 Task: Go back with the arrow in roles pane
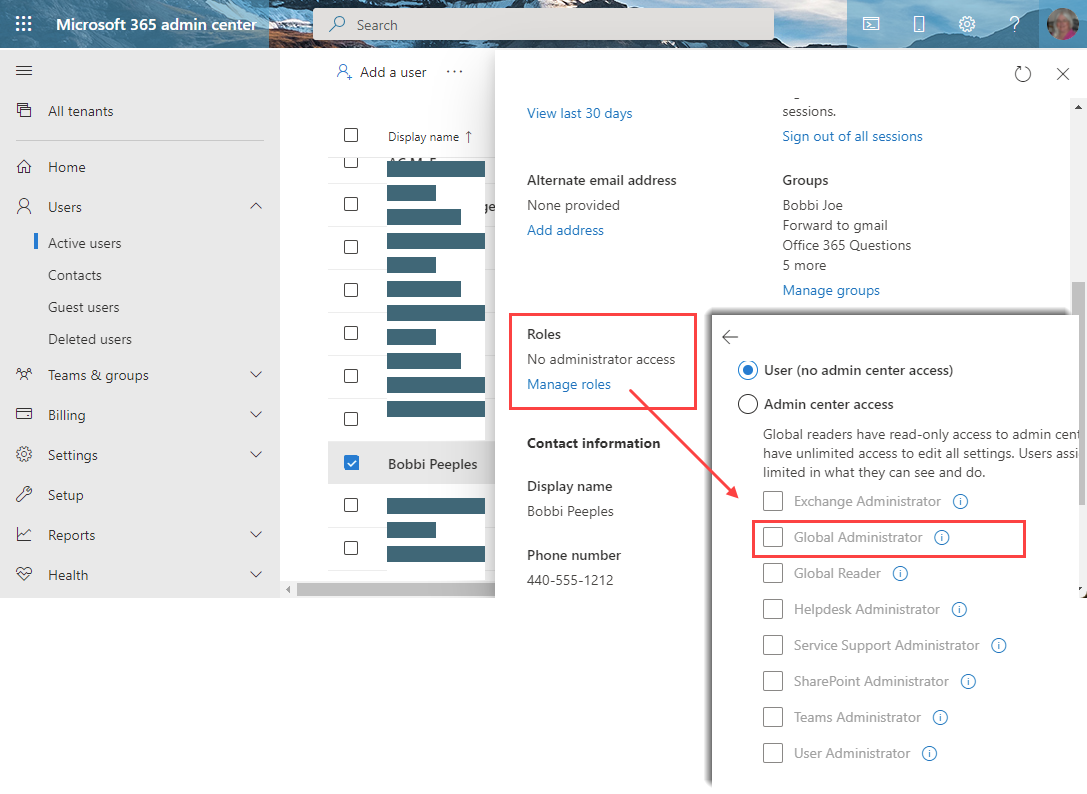(730, 337)
